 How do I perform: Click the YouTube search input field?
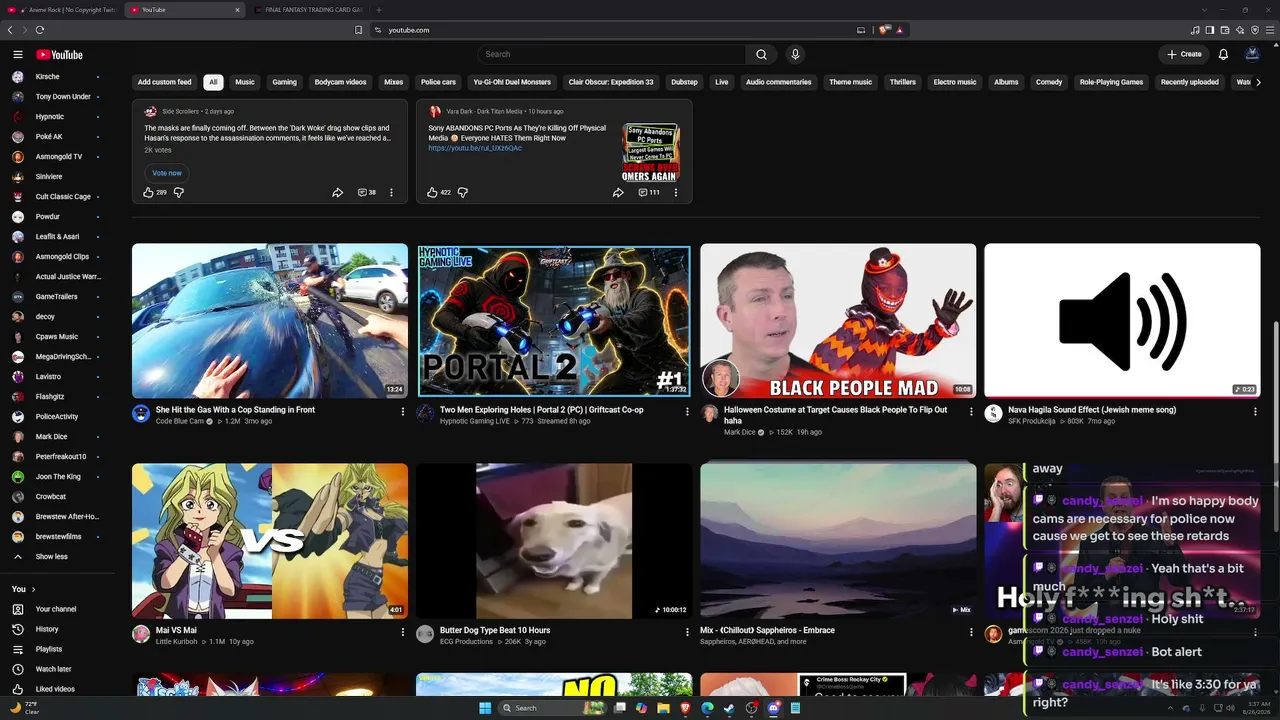pyautogui.click(x=612, y=54)
